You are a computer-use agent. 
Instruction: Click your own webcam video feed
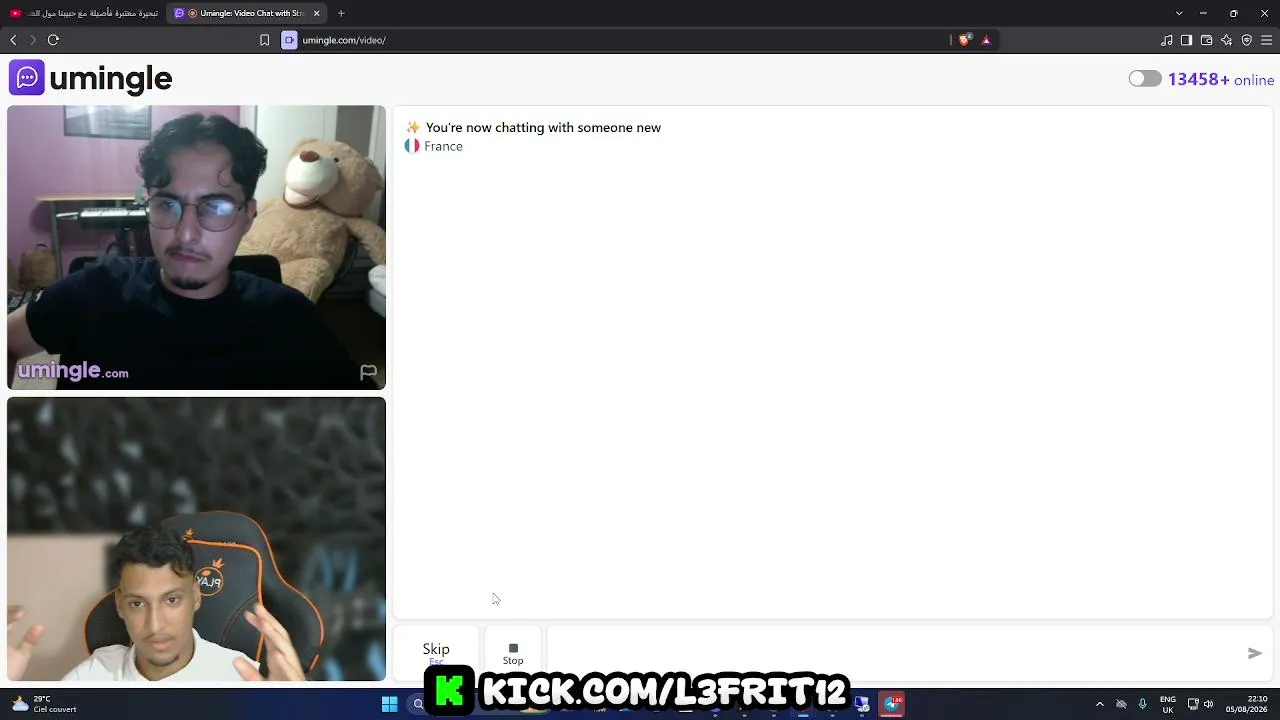tap(196, 539)
